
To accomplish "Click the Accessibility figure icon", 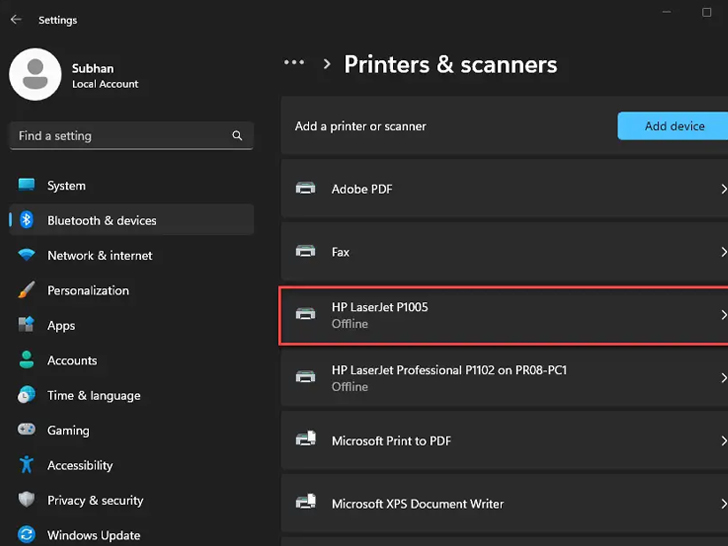I will click(x=26, y=465).
